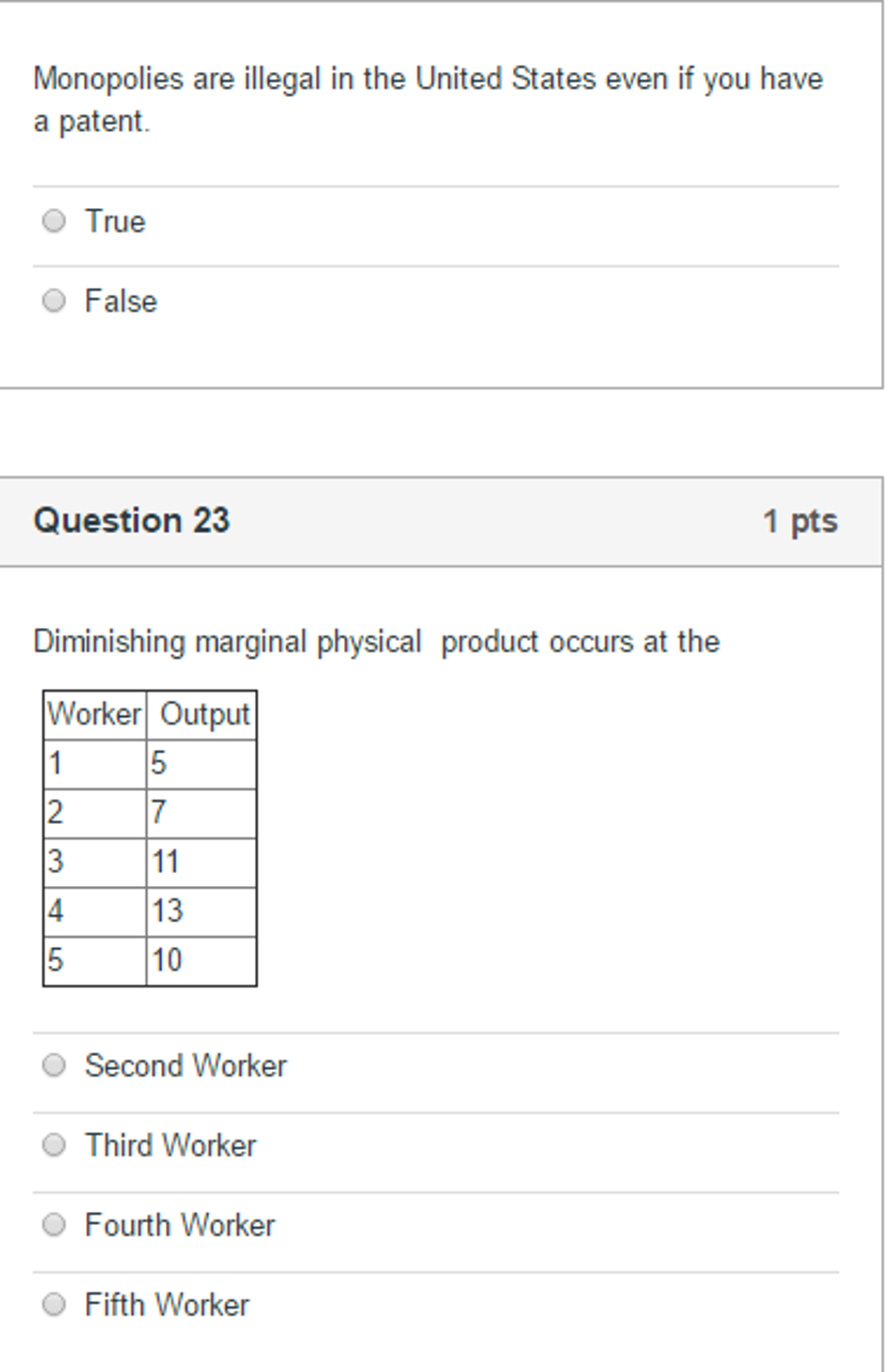
Task: Click the worker number 2 table cell
Action: [95, 813]
